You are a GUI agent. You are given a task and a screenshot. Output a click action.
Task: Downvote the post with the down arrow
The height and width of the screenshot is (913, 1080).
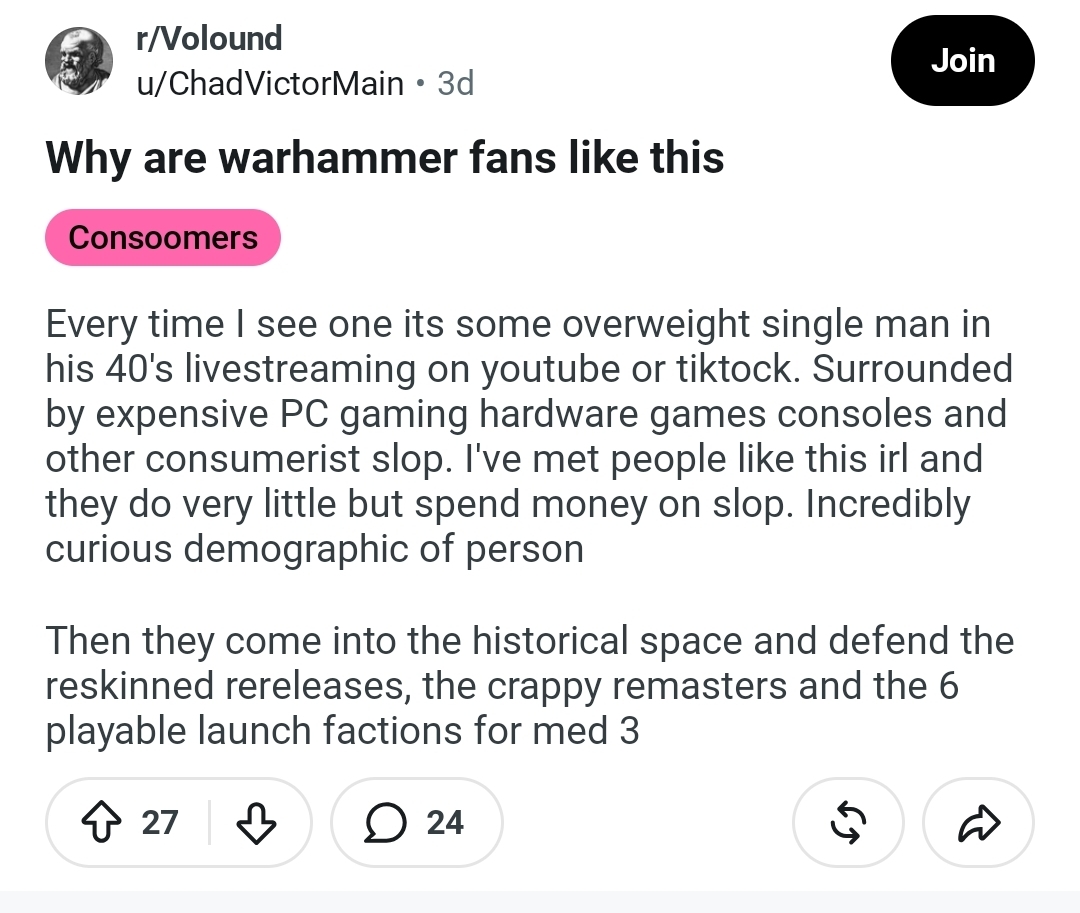tap(256, 822)
